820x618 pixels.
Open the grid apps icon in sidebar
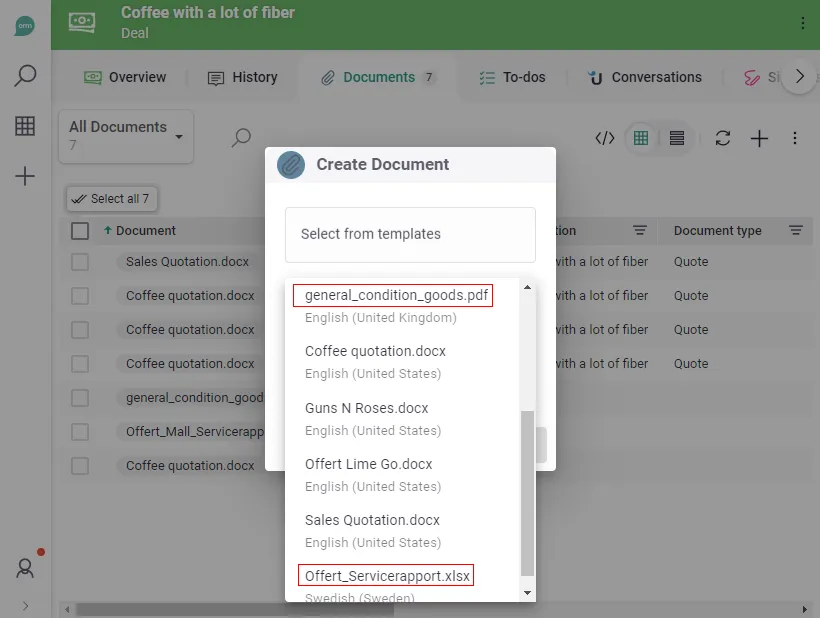point(25,126)
